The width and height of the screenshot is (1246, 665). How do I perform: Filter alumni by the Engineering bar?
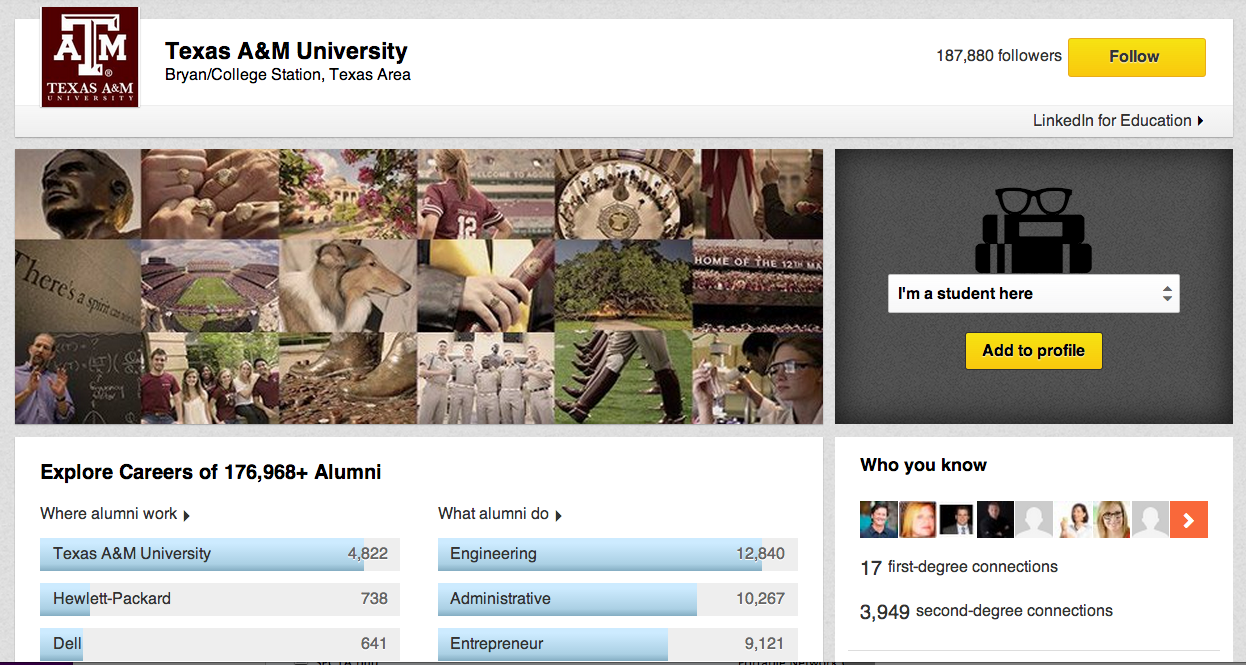[617, 554]
